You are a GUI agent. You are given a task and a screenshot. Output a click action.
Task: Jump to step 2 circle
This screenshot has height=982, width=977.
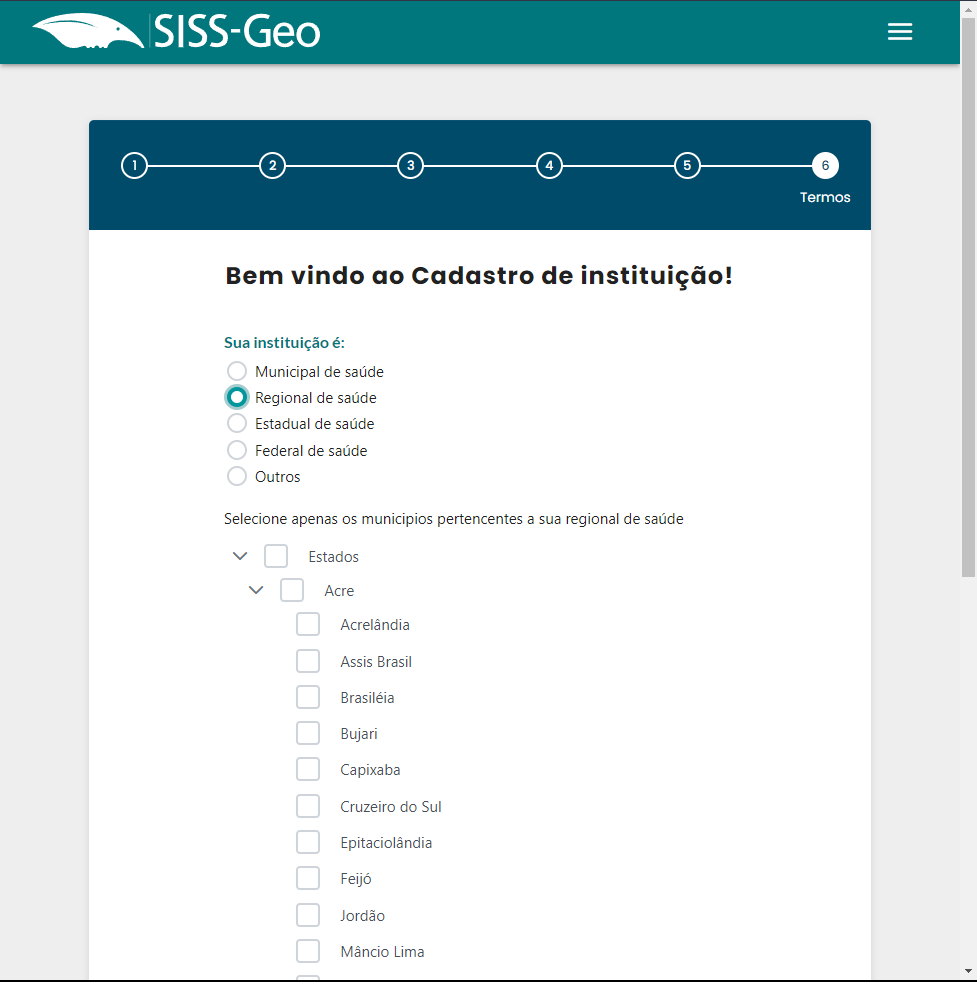pos(272,166)
